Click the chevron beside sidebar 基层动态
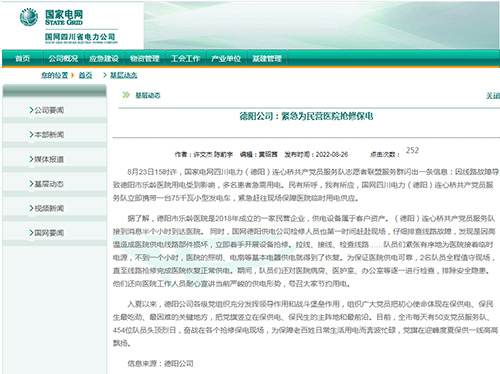The image size is (500, 374). pyautogui.click(x=31, y=184)
